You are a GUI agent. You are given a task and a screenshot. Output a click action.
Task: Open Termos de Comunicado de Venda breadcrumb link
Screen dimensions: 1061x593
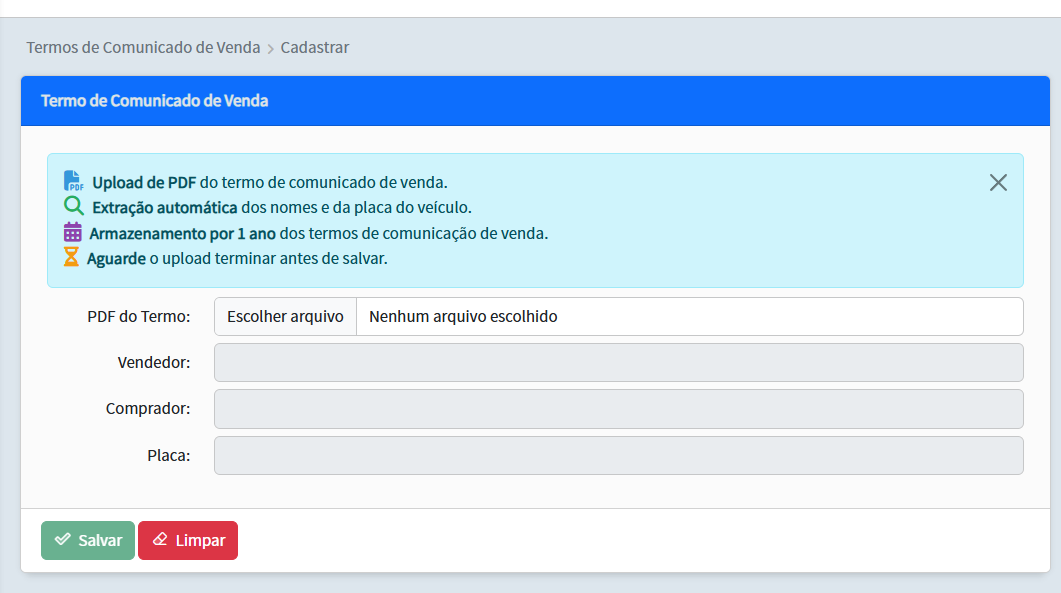[143, 47]
